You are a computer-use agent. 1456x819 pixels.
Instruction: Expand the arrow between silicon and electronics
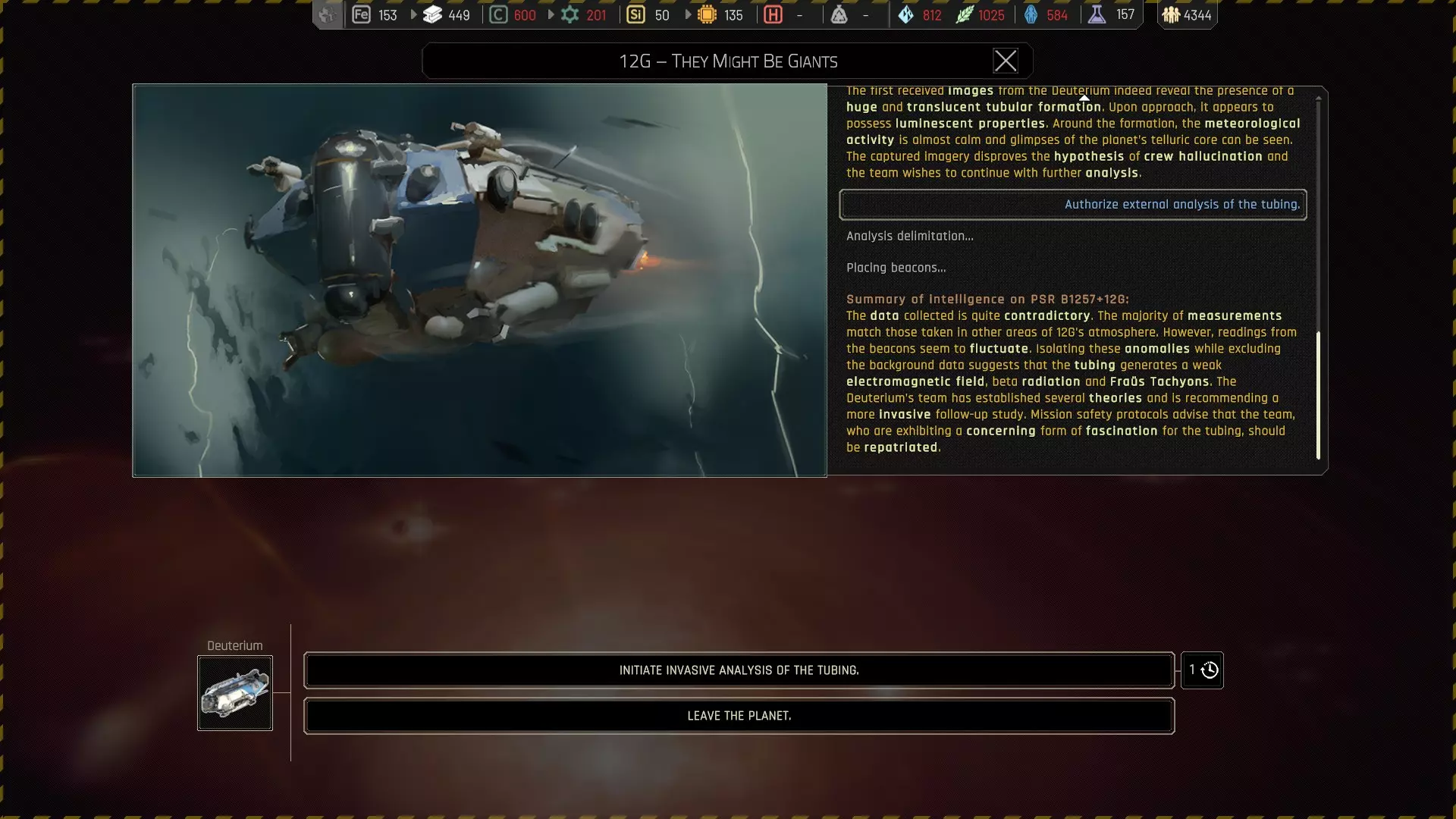click(x=688, y=14)
